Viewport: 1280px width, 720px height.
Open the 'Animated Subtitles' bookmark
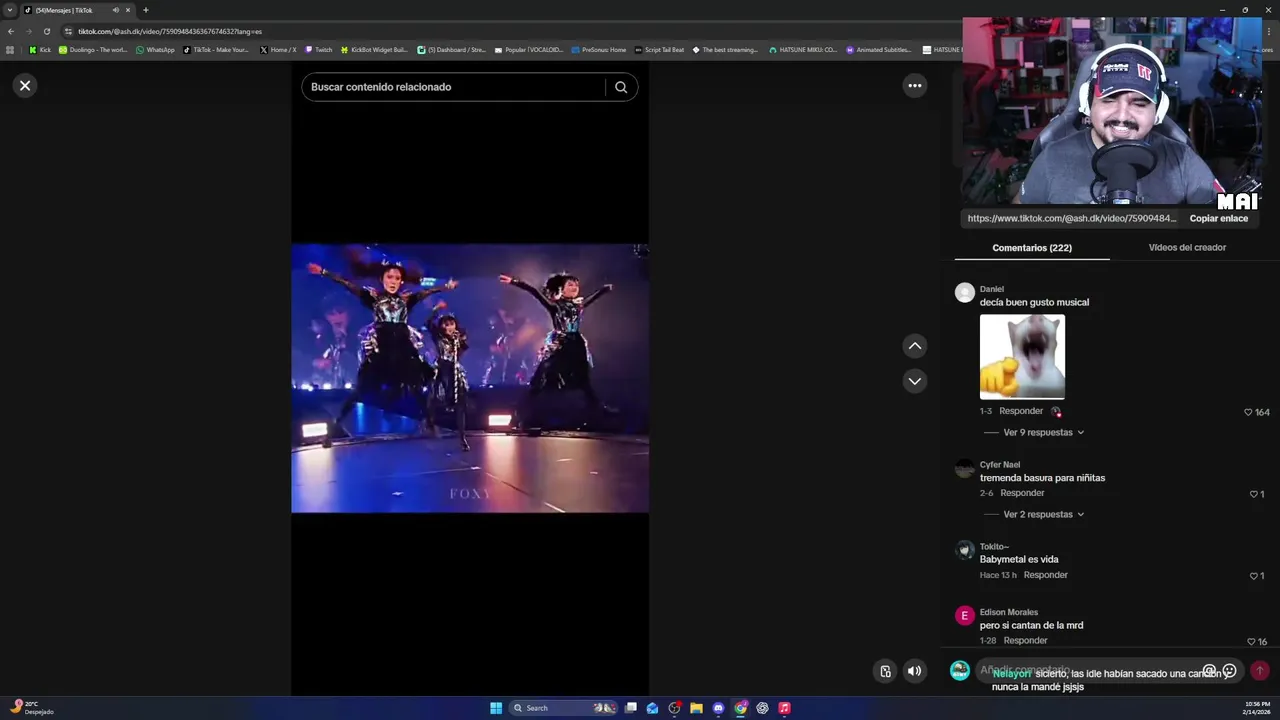[x=878, y=49]
